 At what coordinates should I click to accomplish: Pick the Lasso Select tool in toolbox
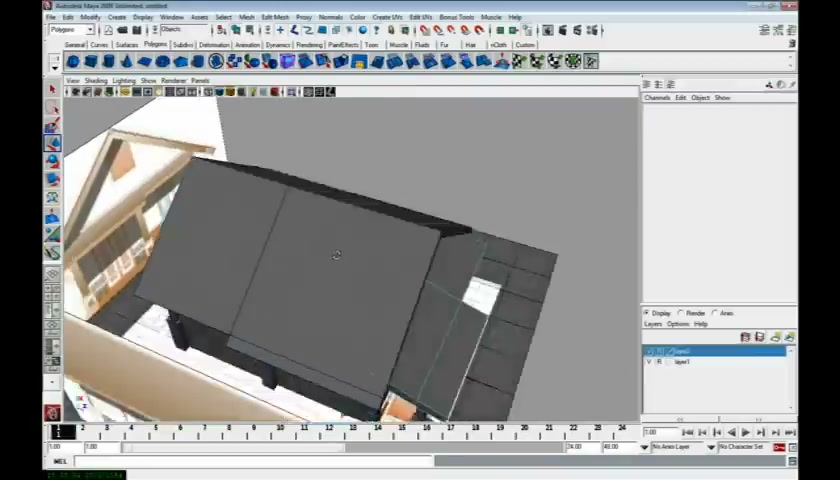click(x=52, y=108)
